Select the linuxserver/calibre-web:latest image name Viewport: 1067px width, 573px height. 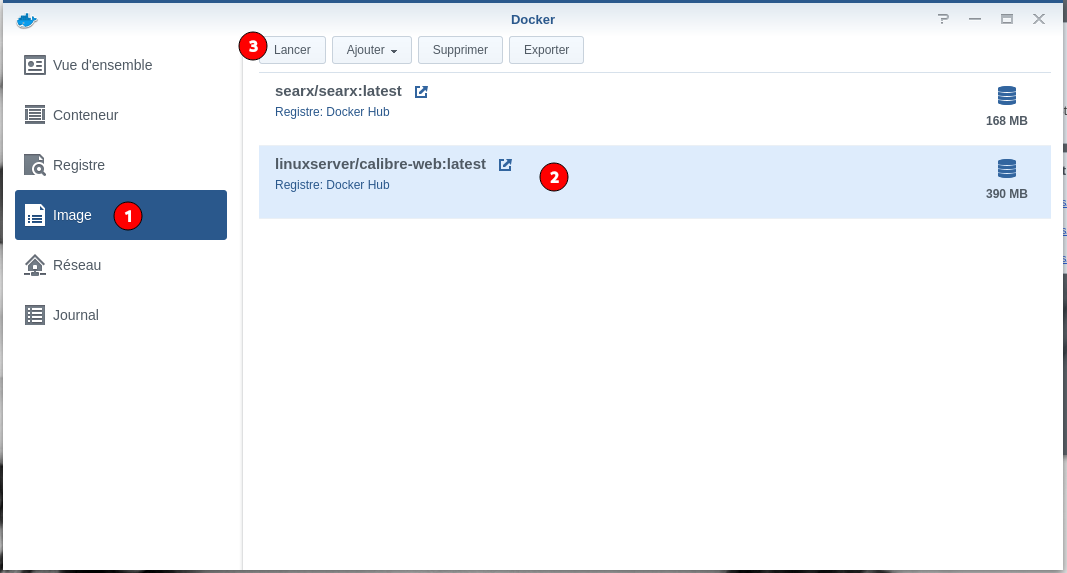[x=380, y=164]
